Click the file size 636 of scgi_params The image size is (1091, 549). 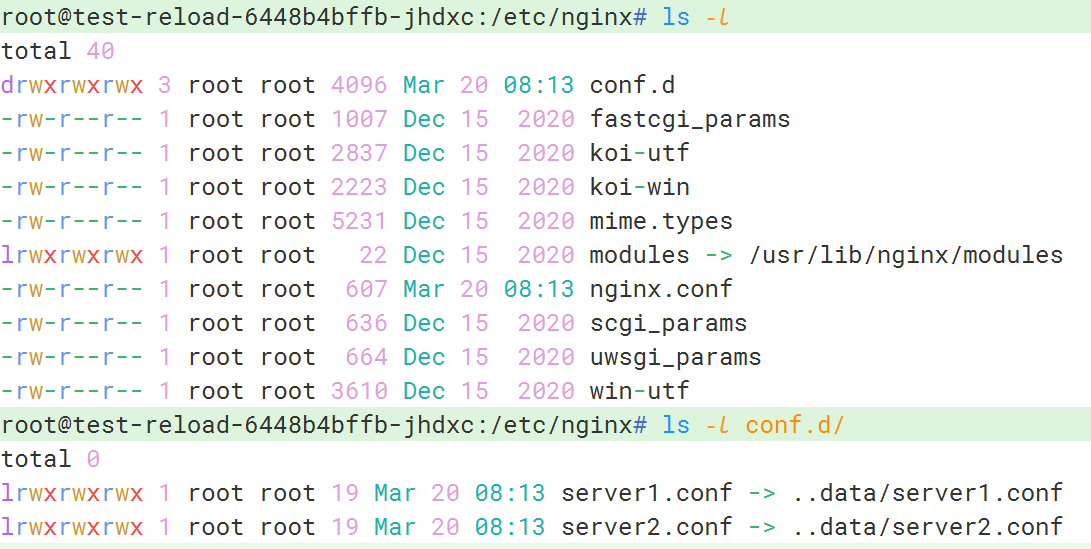click(366, 323)
